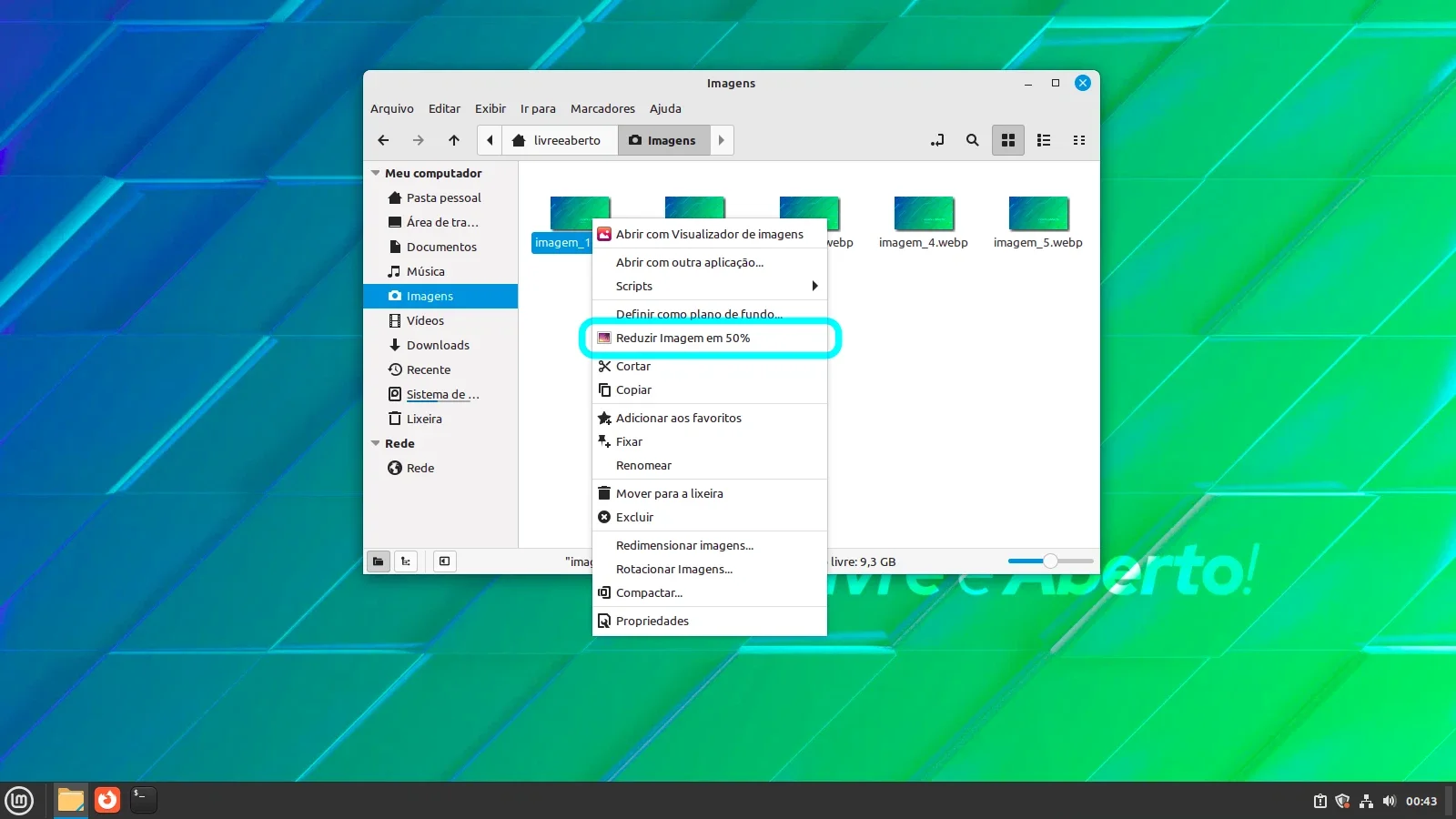Click Copiar in the context menu
Screen dimensions: 1456x819
[709, 389]
